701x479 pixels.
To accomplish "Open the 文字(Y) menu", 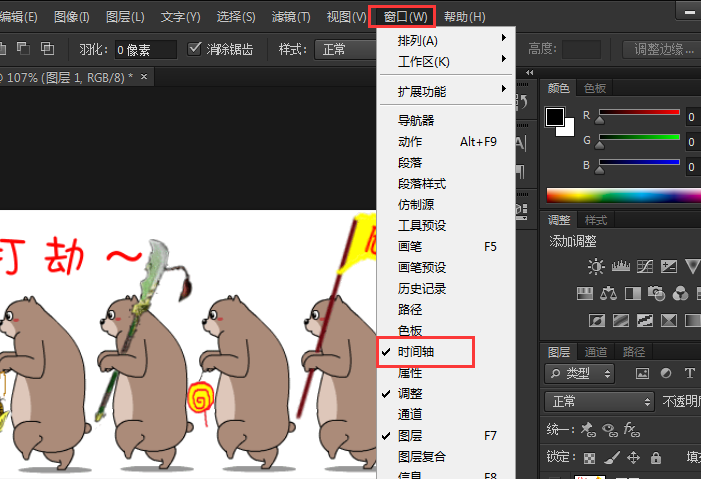I will pos(180,17).
